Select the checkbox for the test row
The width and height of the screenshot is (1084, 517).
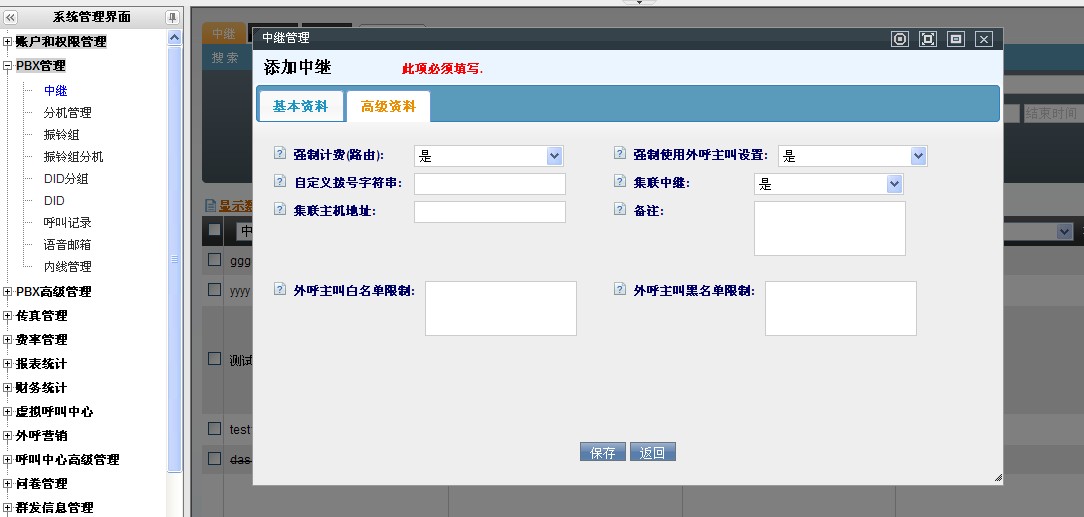point(214,428)
